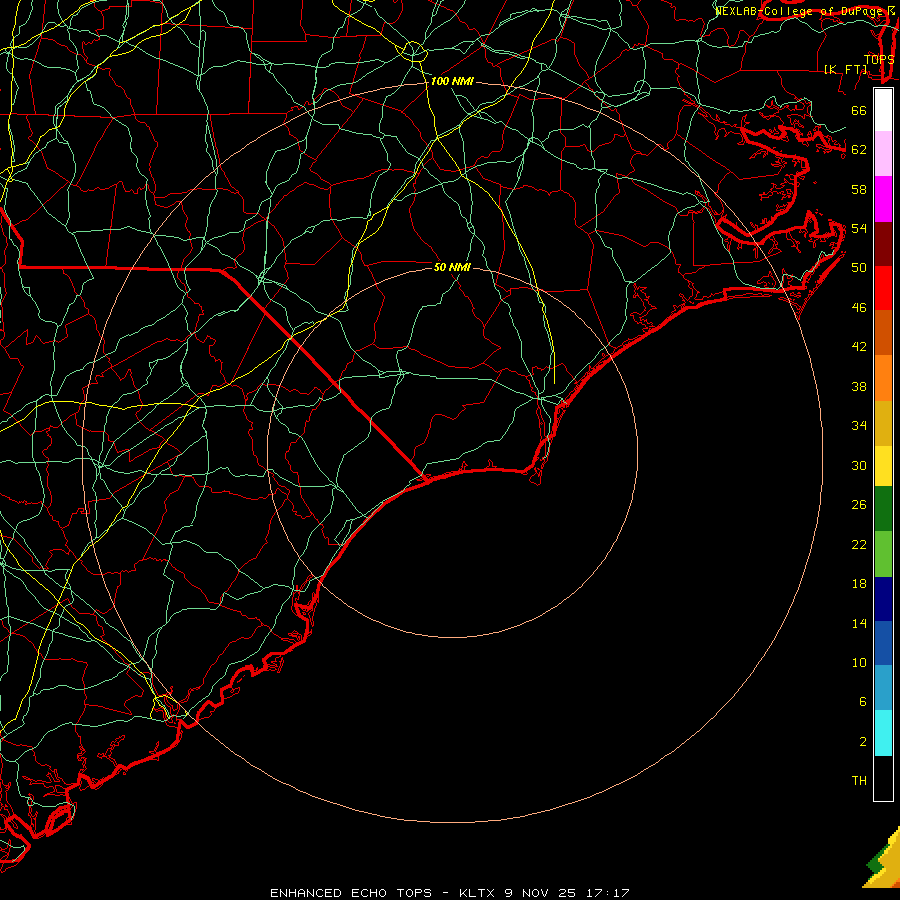Click the college logo in the bottom corner
The height and width of the screenshot is (900, 900).
pos(883,863)
